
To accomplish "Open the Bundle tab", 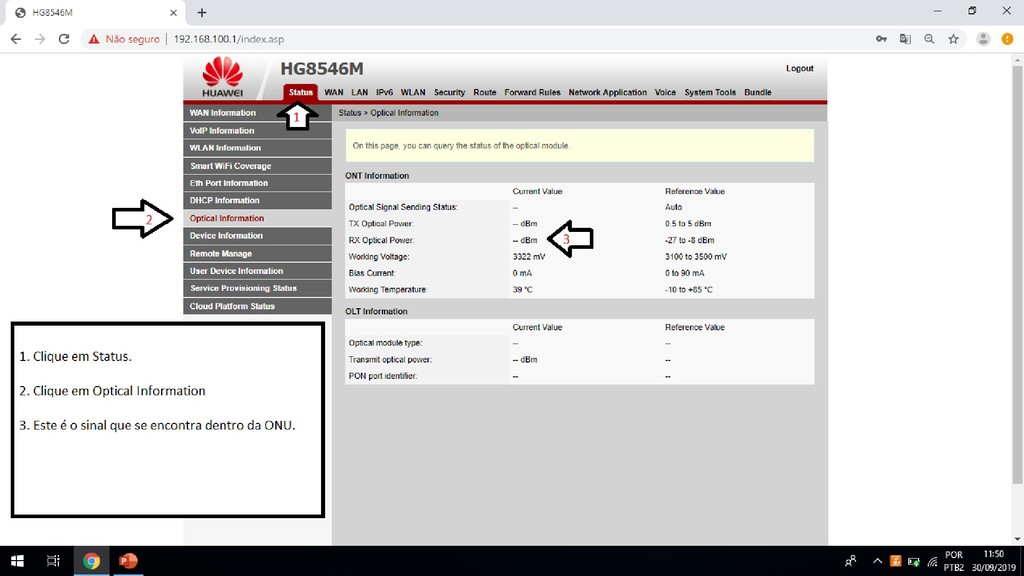I will coord(758,93).
